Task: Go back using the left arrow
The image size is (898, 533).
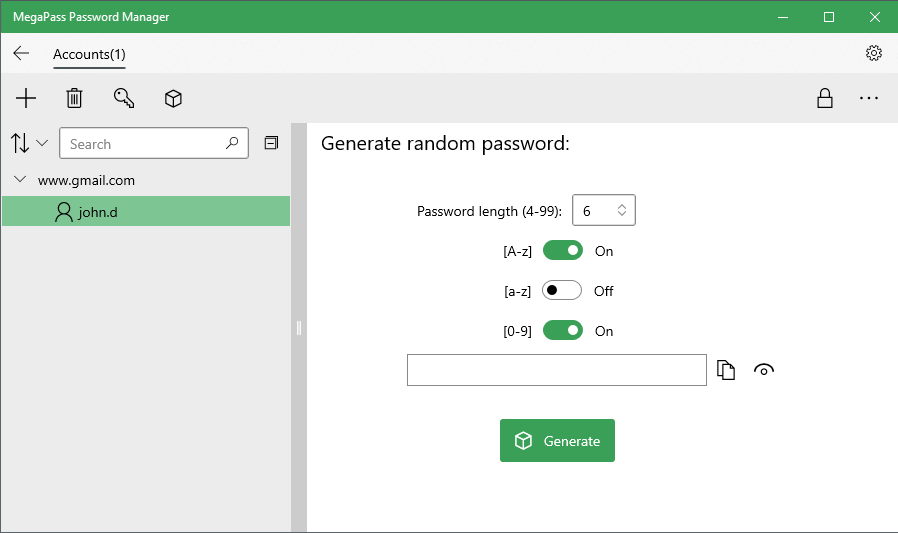Action: (x=21, y=53)
